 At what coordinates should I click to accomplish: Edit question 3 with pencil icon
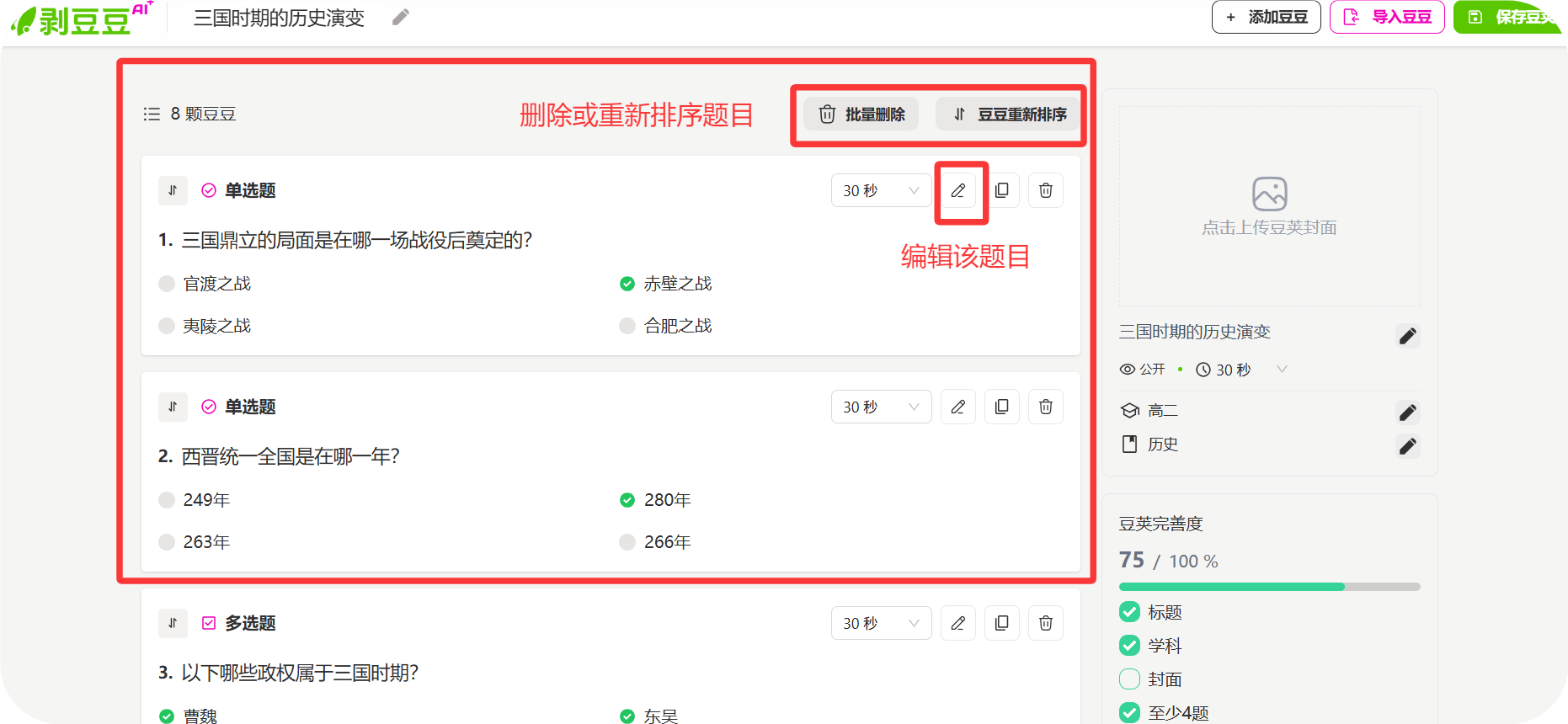pyautogui.click(x=958, y=623)
